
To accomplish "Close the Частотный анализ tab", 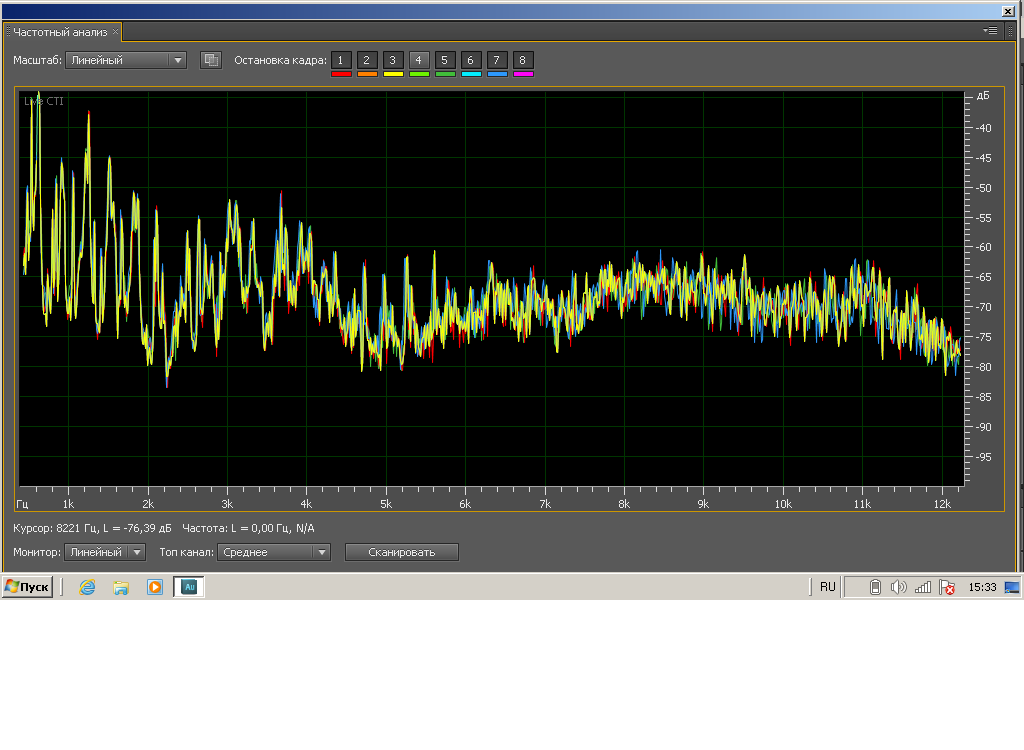I will [115, 32].
